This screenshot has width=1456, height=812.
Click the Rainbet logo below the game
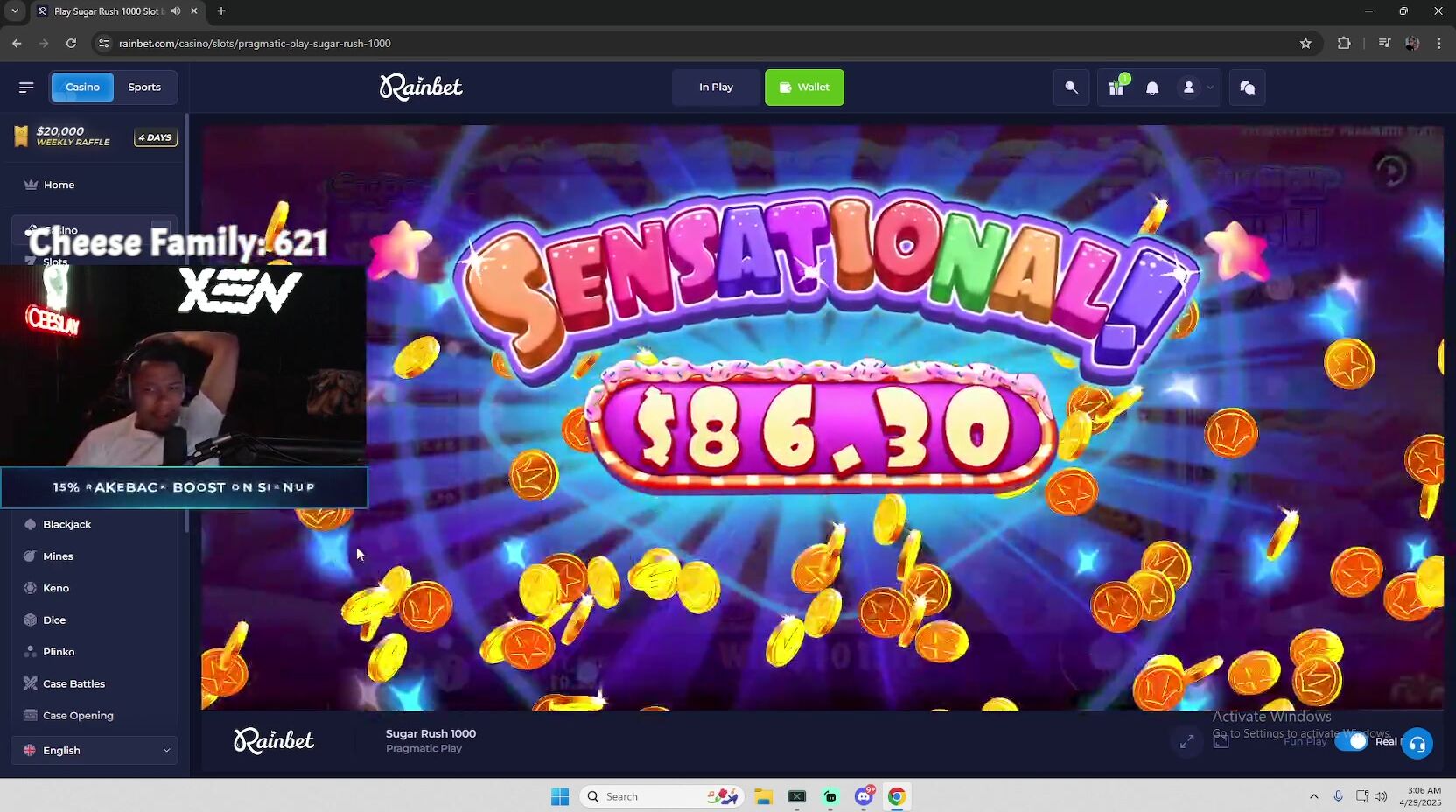274,740
